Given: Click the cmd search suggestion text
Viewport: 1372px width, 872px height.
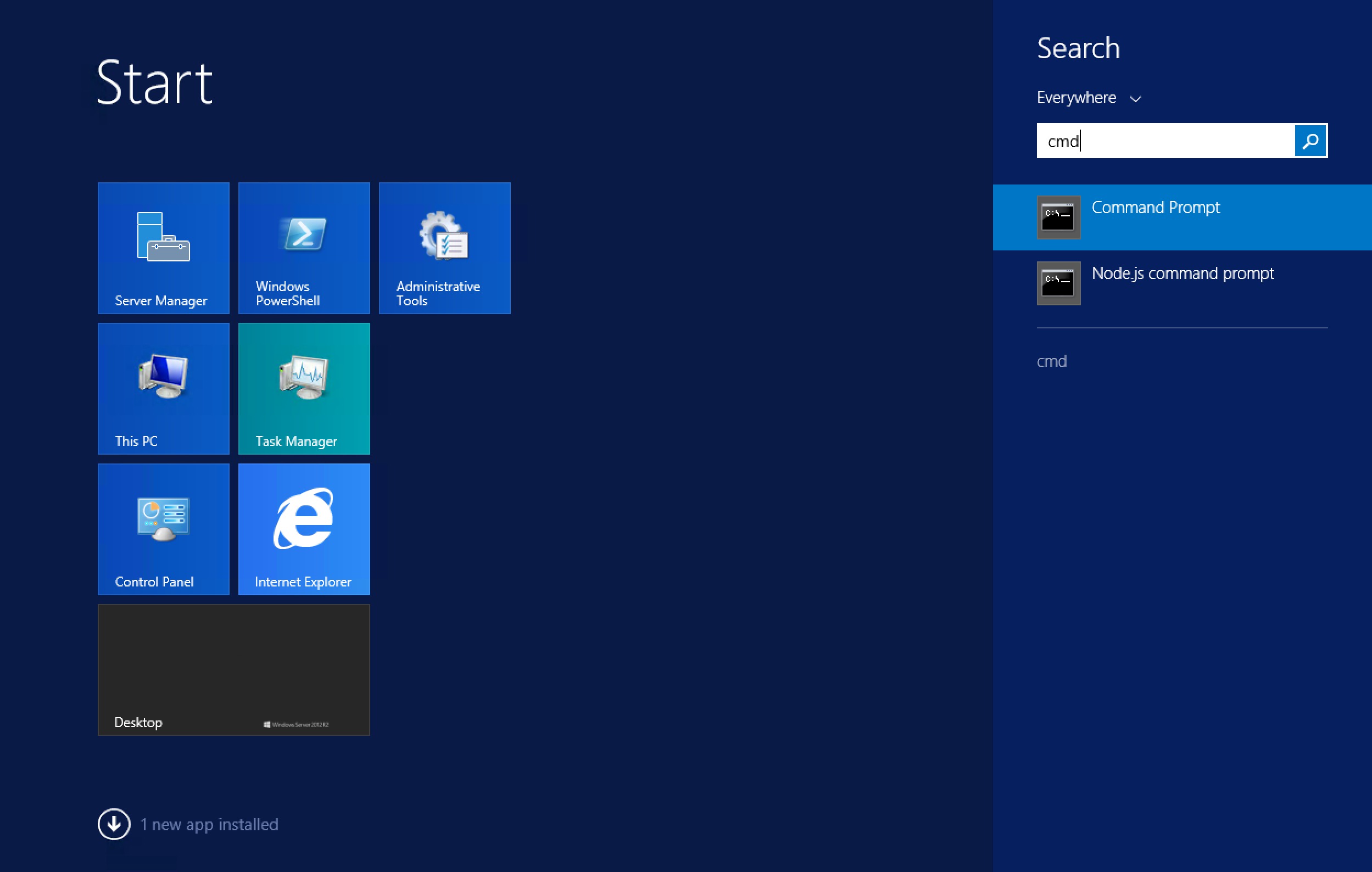Looking at the screenshot, I should [1052, 361].
